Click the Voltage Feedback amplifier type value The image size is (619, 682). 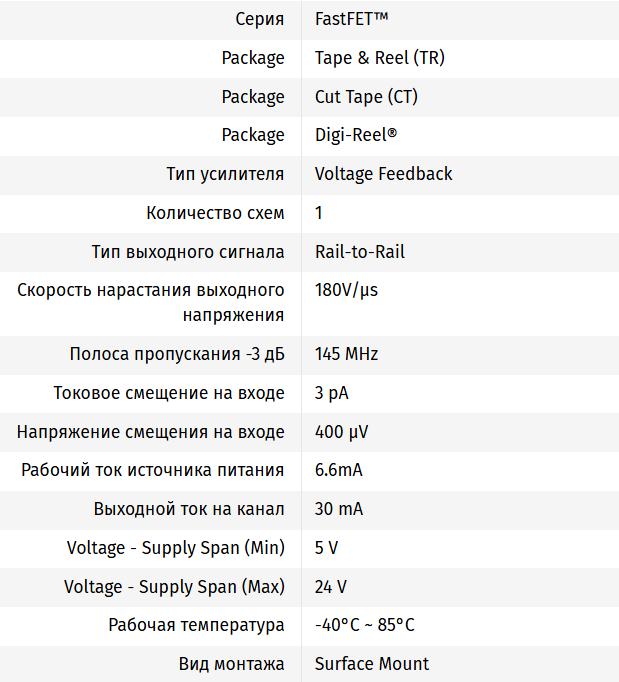[383, 174]
